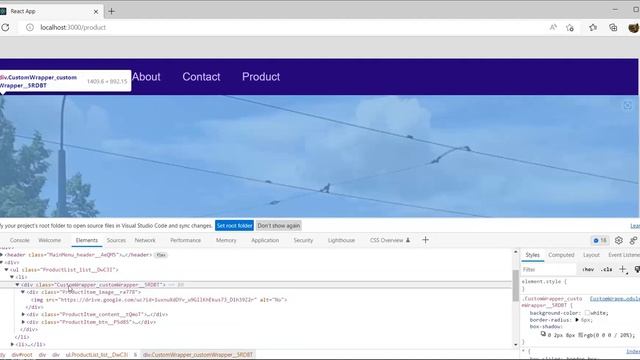The image size is (640, 360).
Task: Collapse the CustomWrapper div element
Action: (x=18, y=284)
